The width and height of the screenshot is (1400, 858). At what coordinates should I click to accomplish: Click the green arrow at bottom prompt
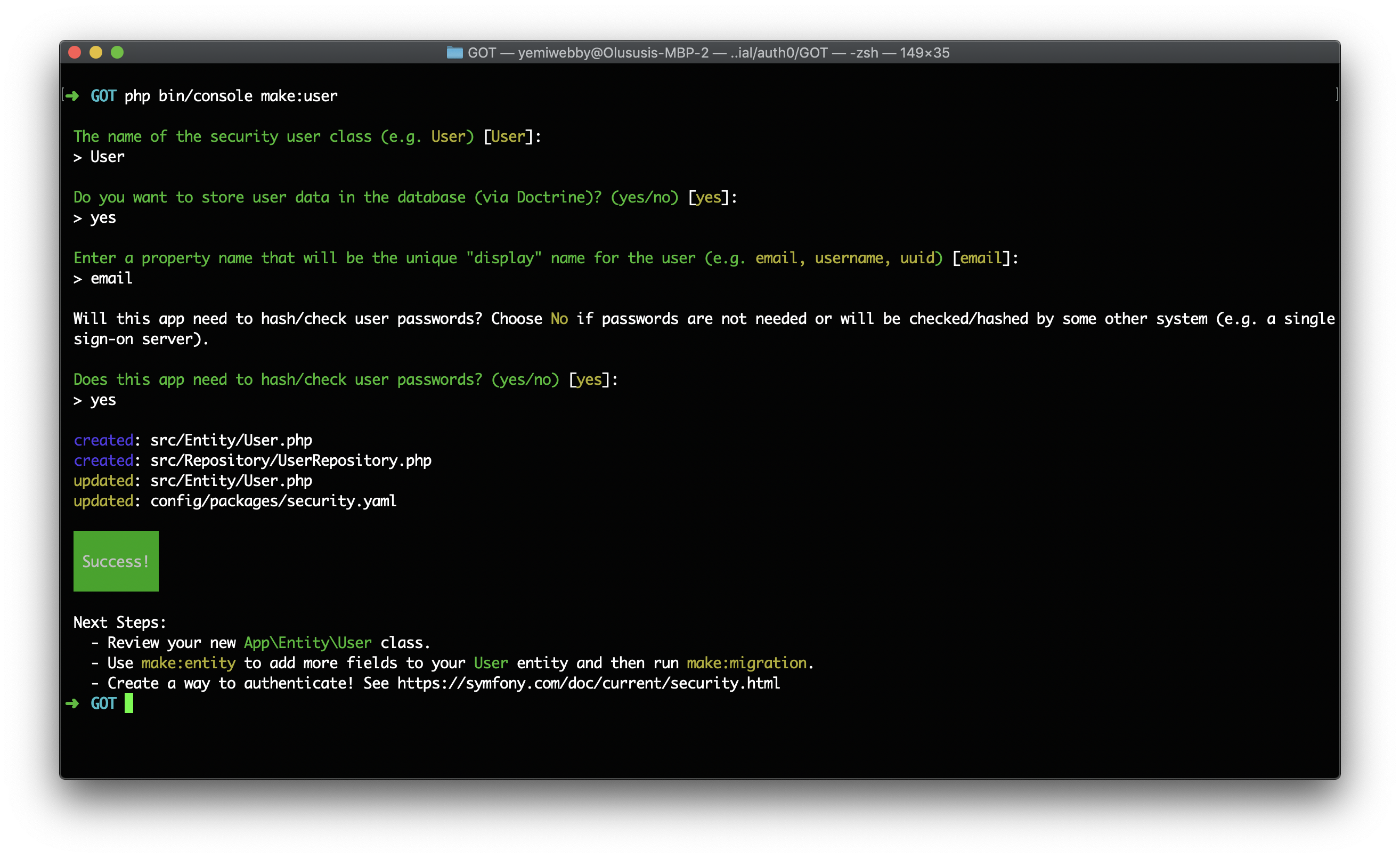pos(72,703)
